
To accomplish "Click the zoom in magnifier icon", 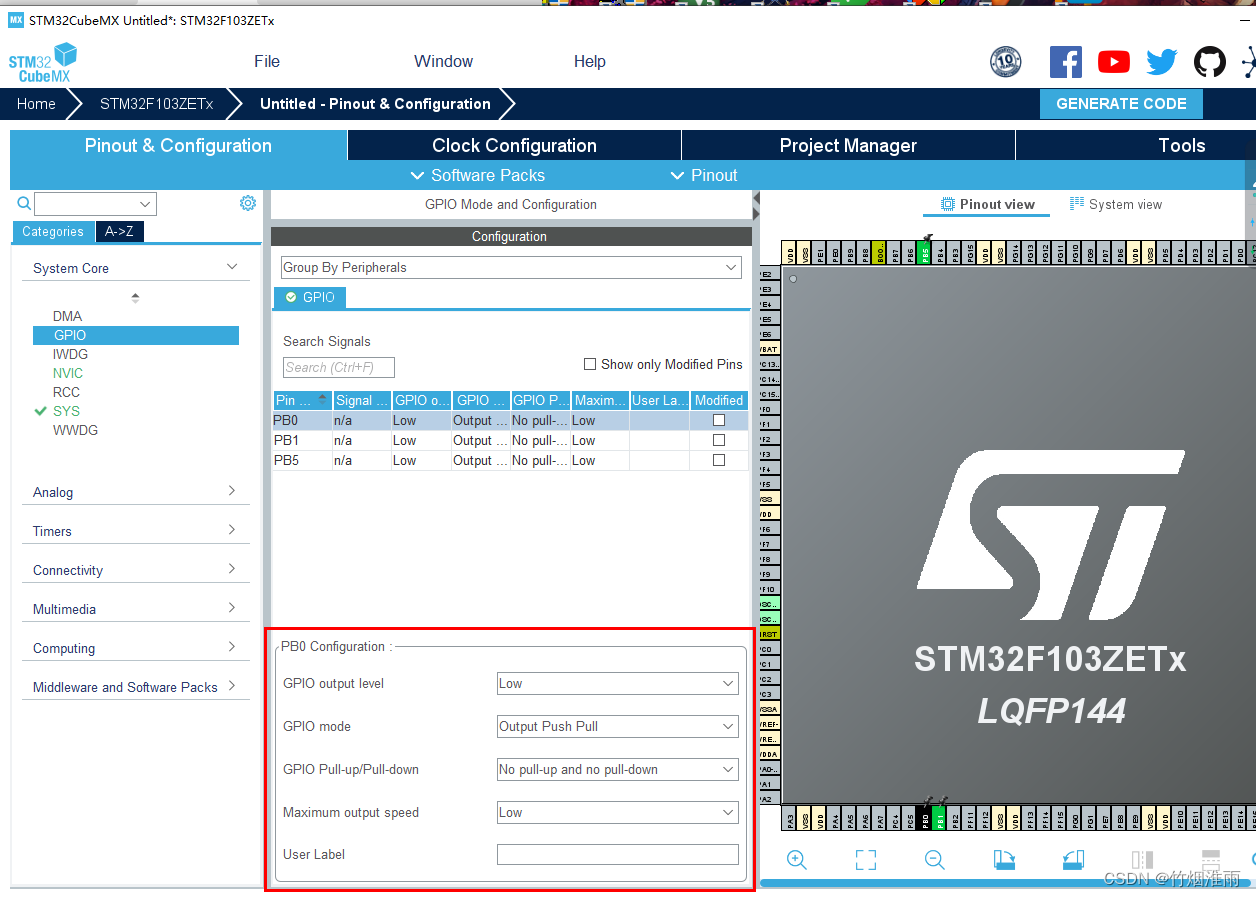I will click(x=797, y=859).
